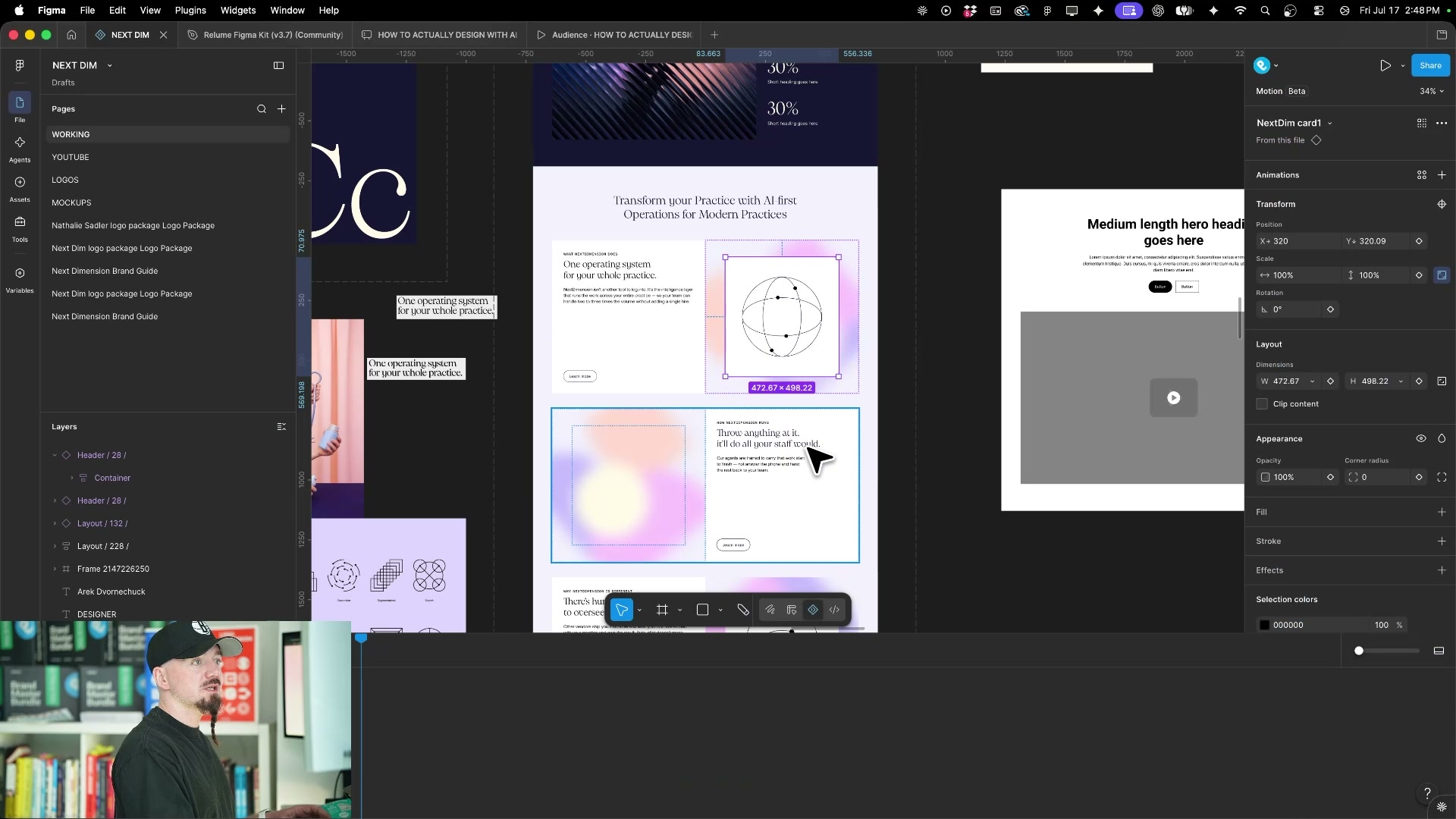Screen dimensions: 1456x819
Task: Toggle the position keyframe diamond
Action: (x=1419, y=241)
